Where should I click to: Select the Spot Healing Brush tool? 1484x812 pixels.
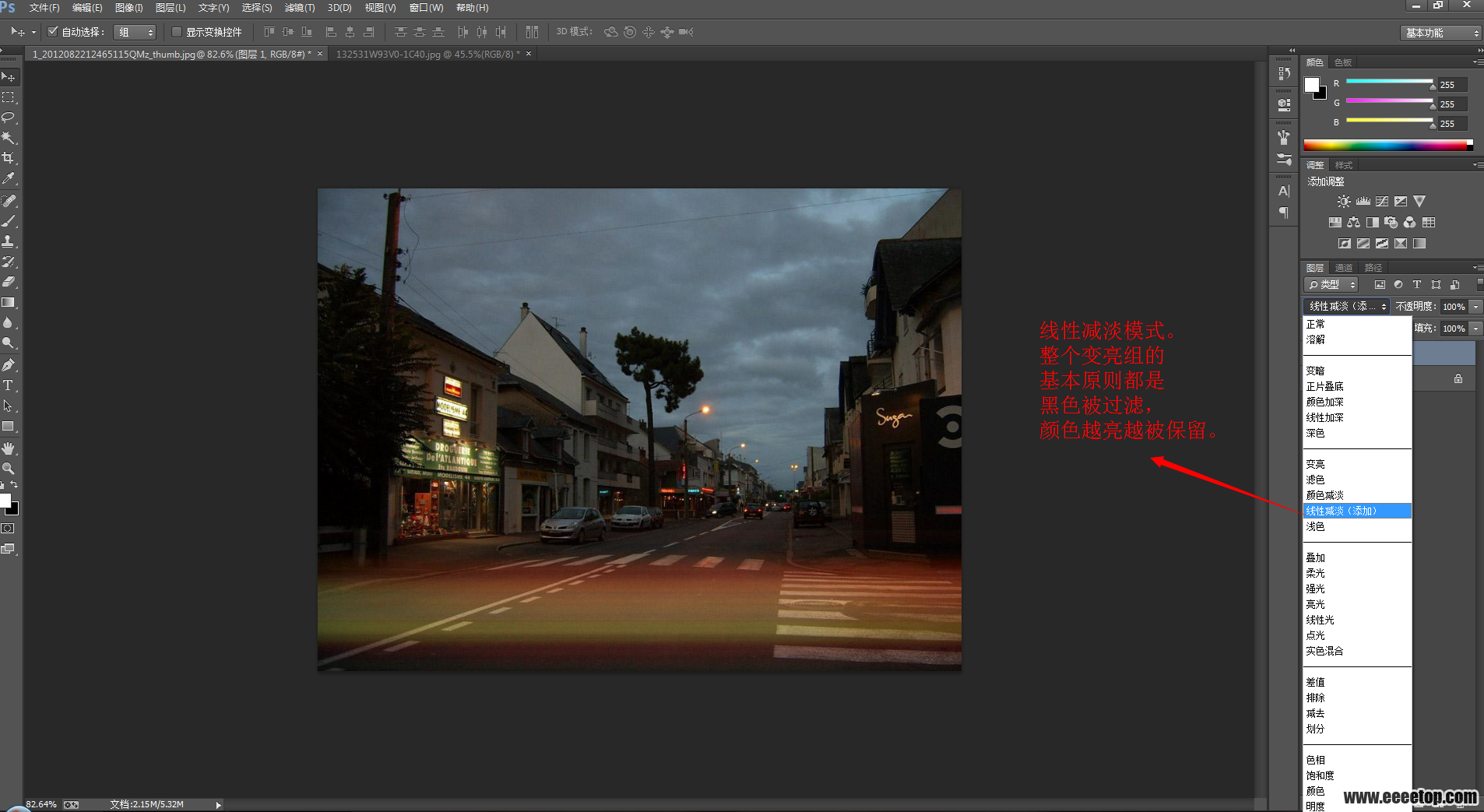[x=9, y=201]
